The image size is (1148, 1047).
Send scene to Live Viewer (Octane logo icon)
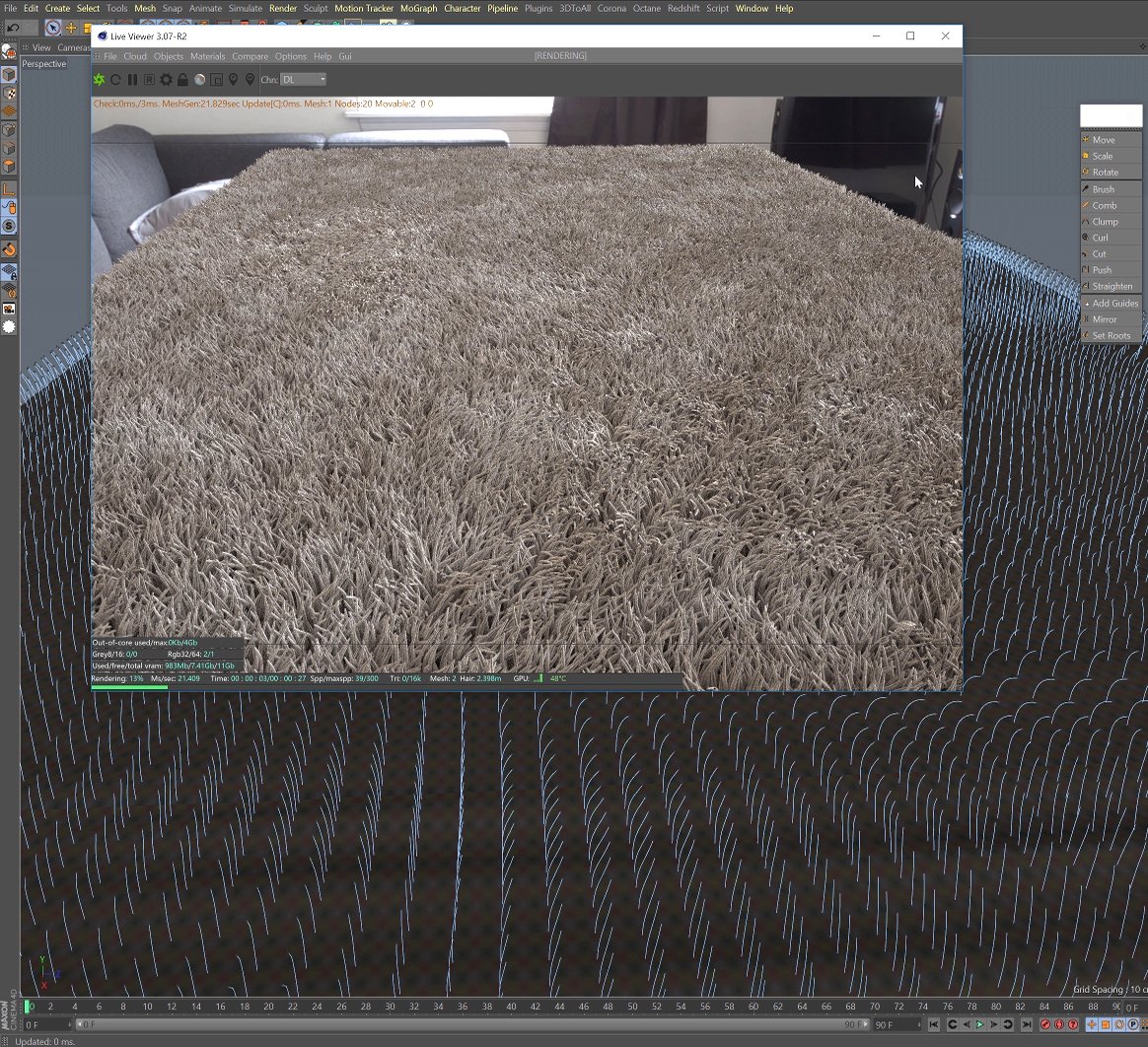(99, 79)
